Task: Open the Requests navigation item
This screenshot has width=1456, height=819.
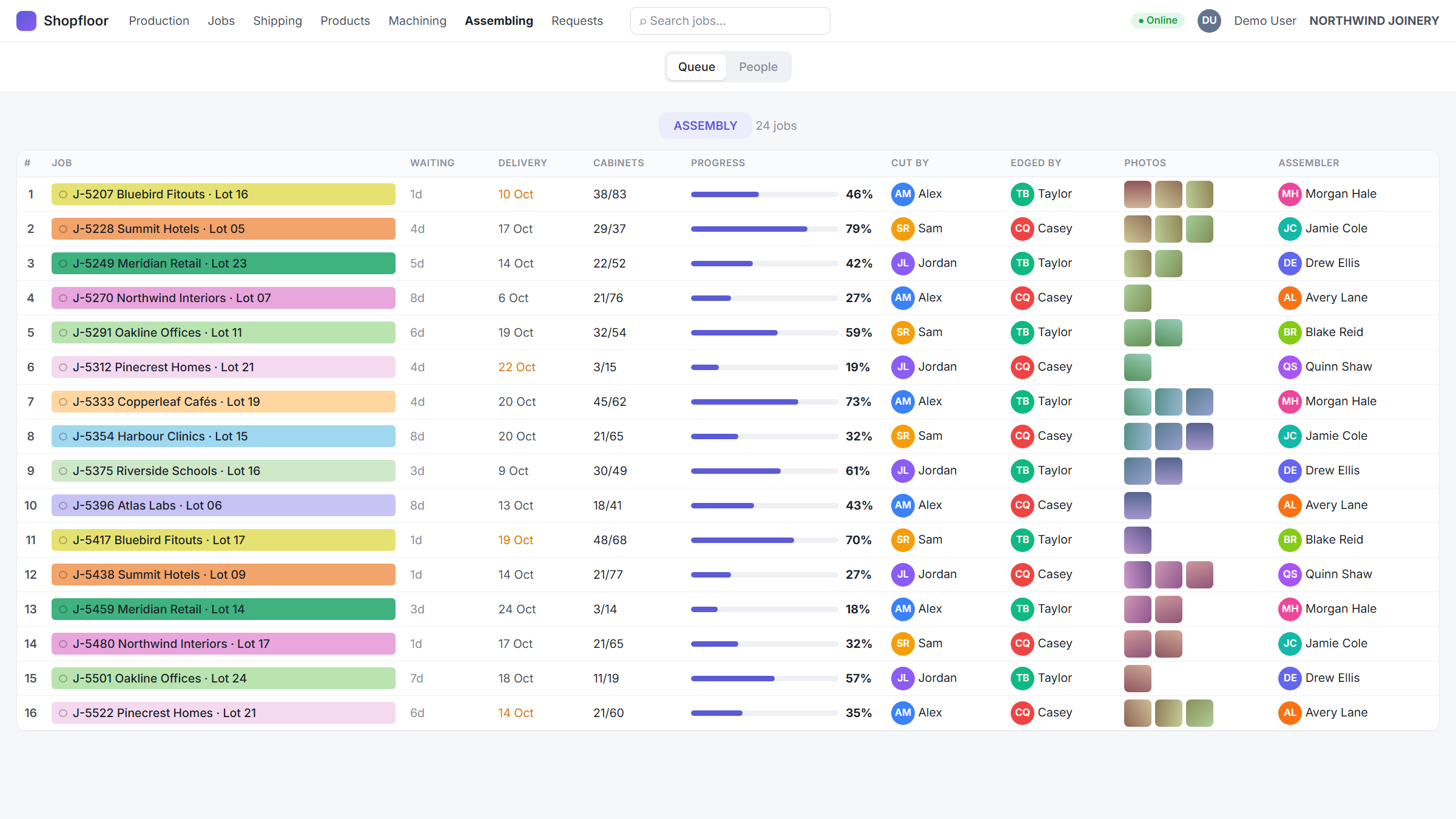Action: click(577, 21)
